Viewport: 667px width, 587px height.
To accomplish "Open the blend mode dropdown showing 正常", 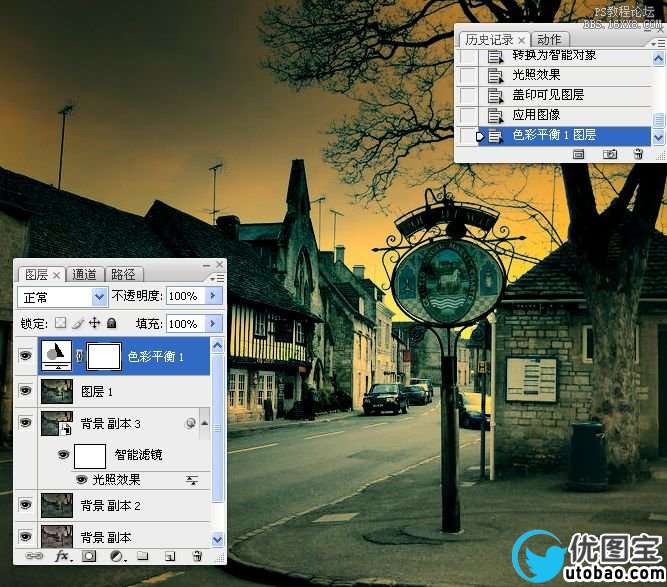I will [100, 297].
